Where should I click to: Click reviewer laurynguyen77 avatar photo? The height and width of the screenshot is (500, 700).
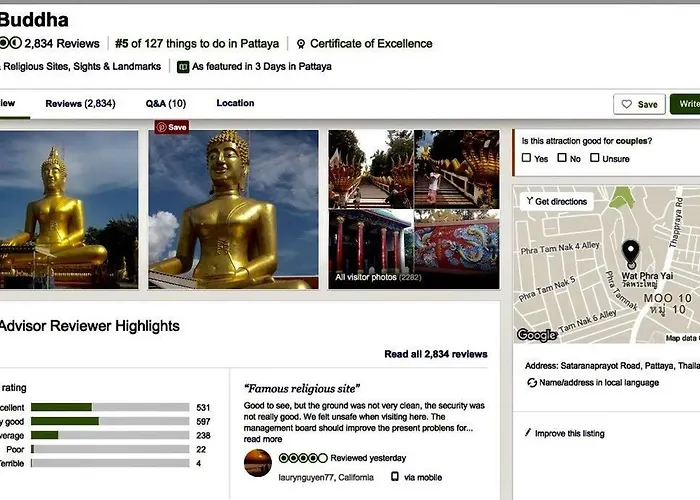pyautogui.click(x=258, y=463)
